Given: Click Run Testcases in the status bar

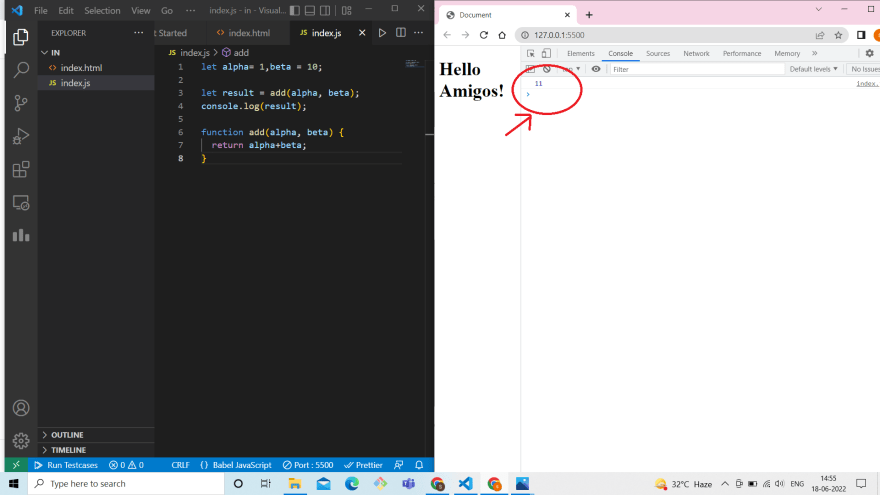Looking at the screenshot, I should click(x=66, y=465).
